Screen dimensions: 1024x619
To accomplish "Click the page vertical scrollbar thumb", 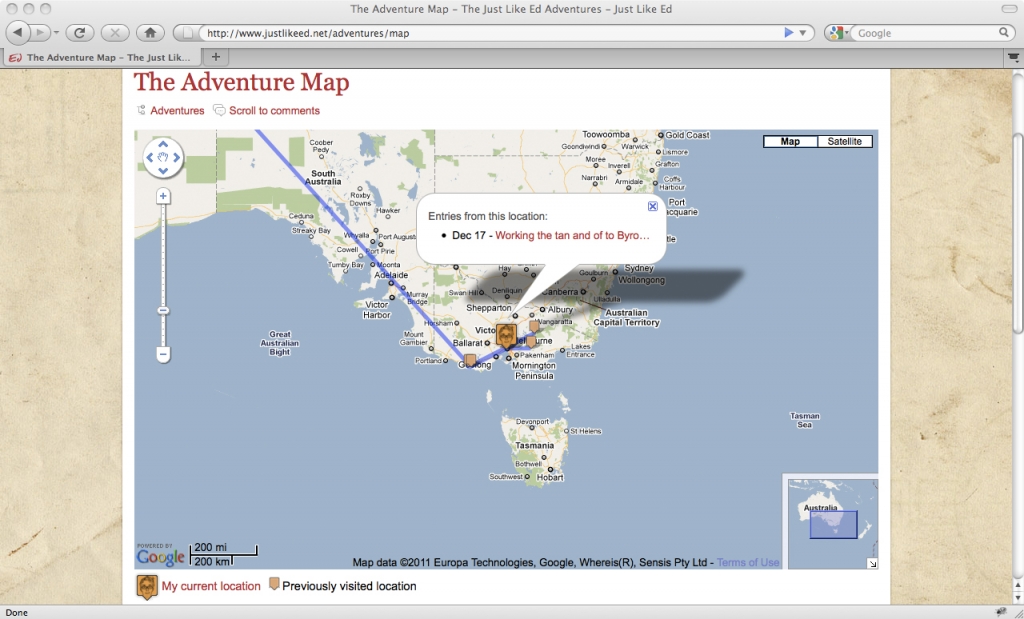I will [1017, 232].
